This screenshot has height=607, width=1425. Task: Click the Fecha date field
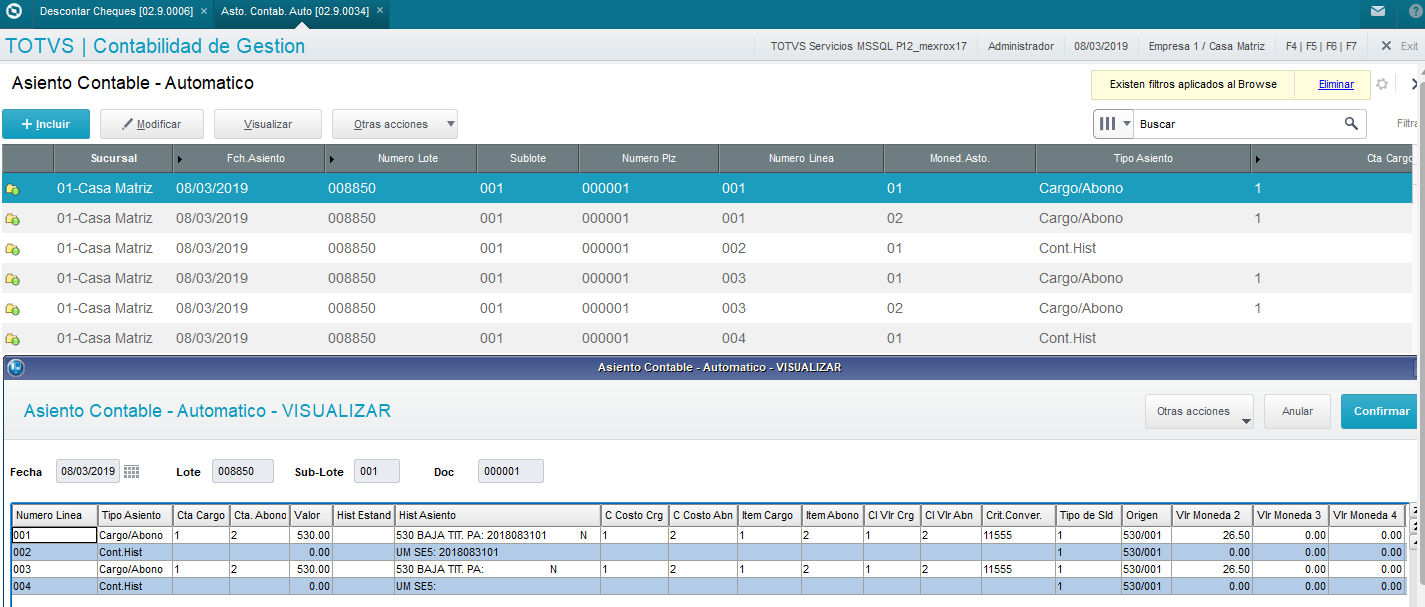click(88, 471)
